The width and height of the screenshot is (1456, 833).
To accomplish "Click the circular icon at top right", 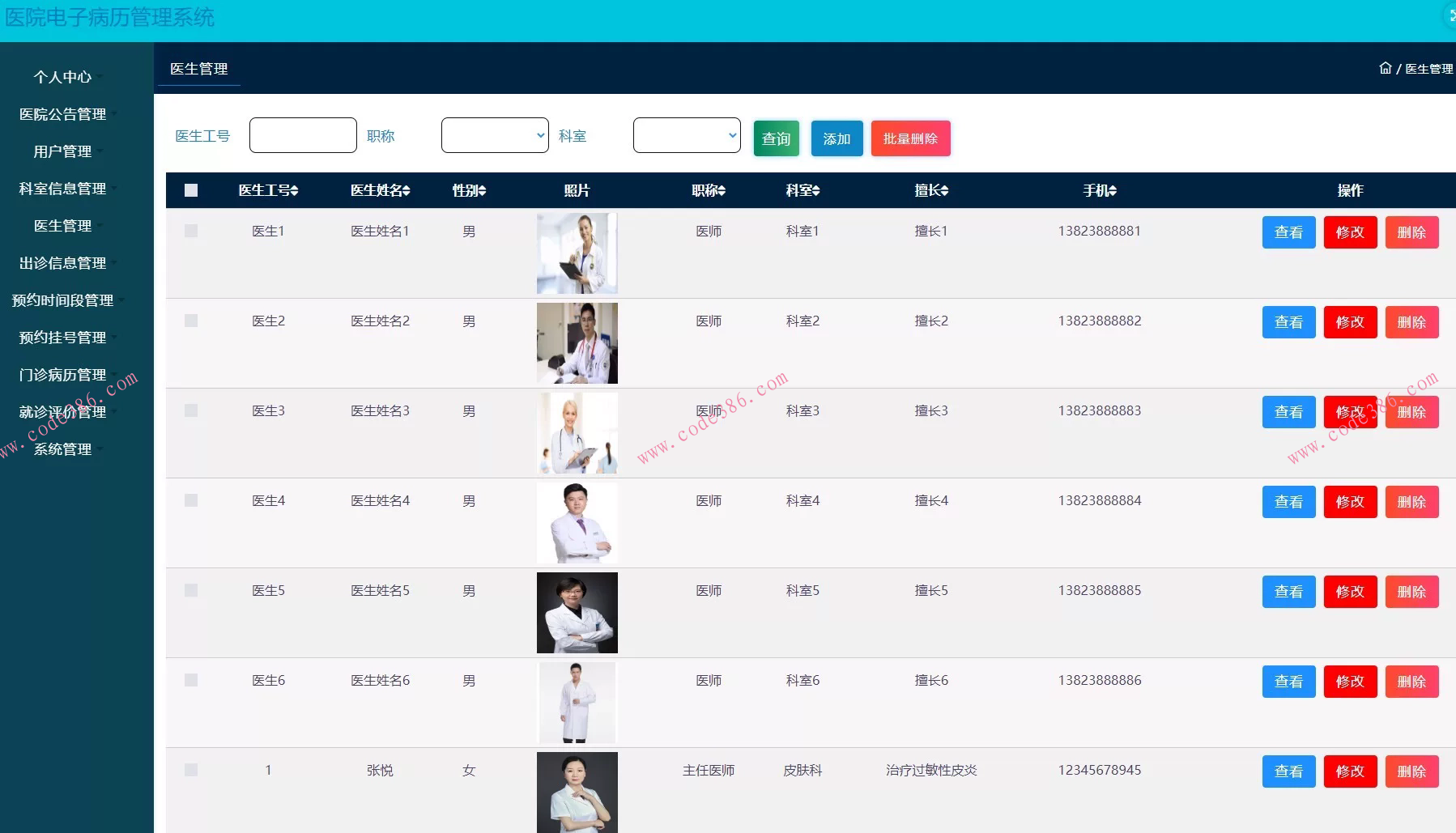I will coord(1449,15).
